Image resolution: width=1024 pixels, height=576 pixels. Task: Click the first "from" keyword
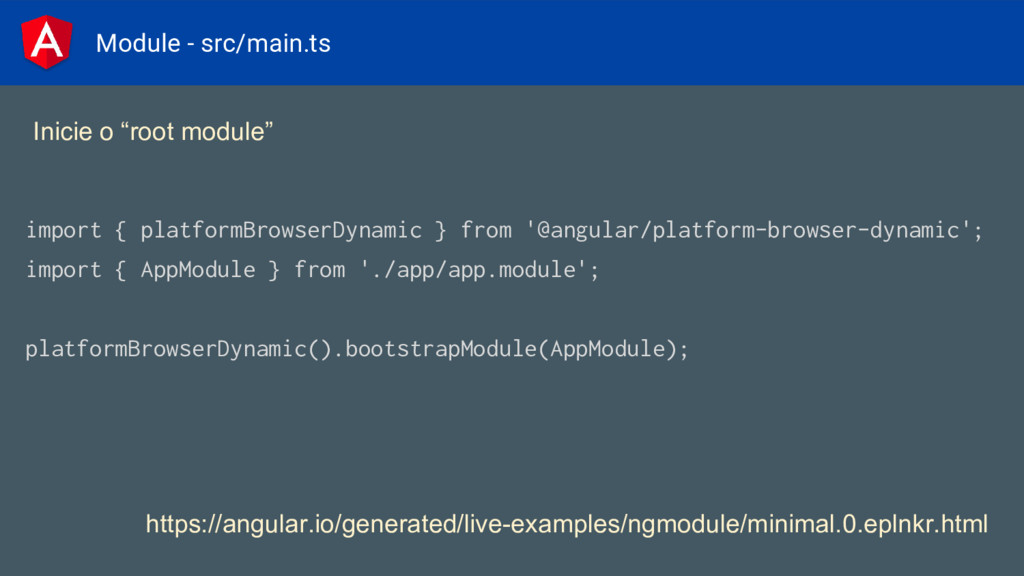(486, 231)
